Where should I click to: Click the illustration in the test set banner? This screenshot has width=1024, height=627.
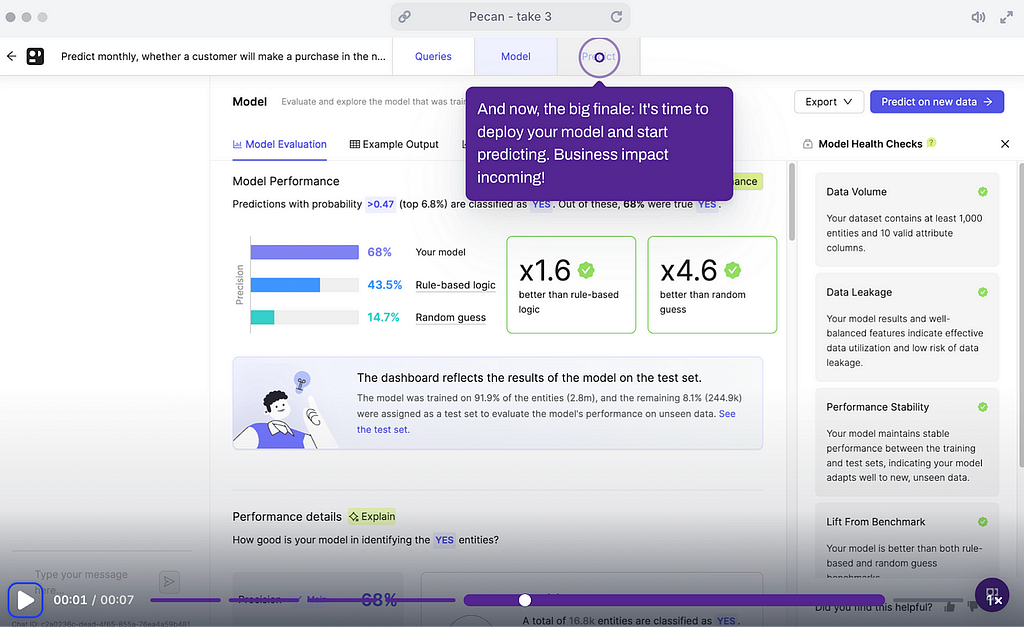(x=284, y=410)
